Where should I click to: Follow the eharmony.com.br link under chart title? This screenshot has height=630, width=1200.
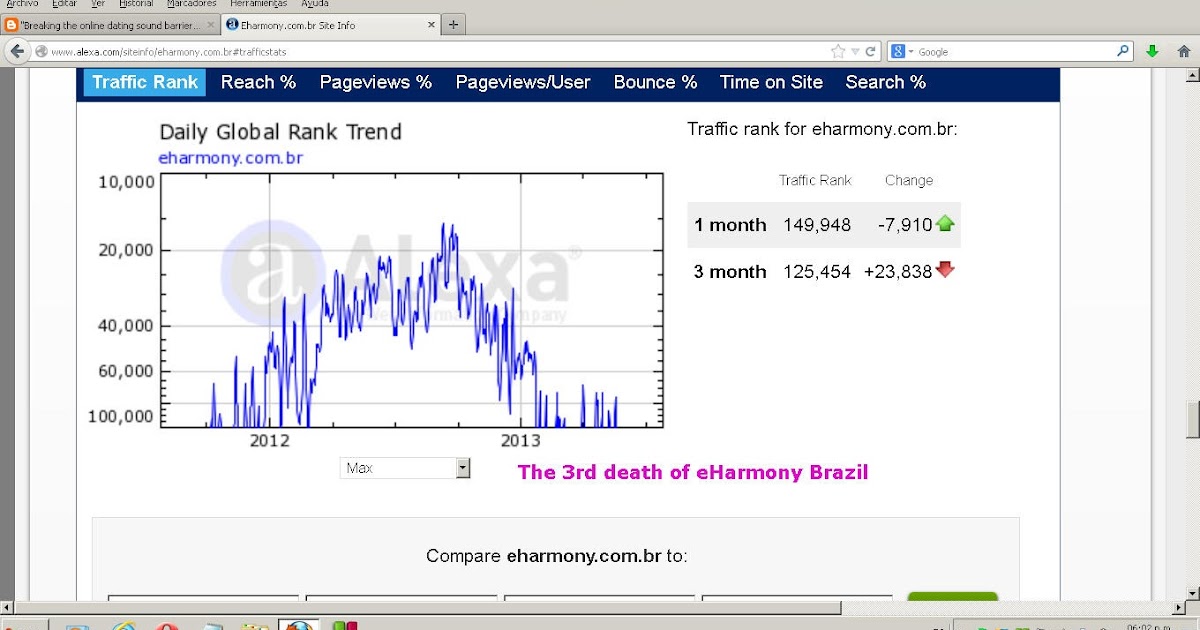[x=230, y=158]
